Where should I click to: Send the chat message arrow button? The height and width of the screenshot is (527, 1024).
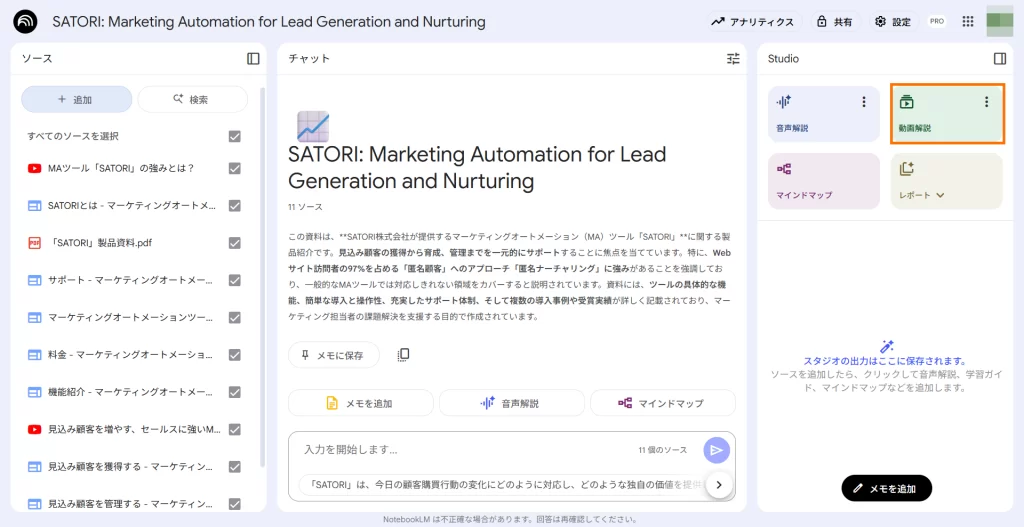pyautogui.click(x=716, y=450)
